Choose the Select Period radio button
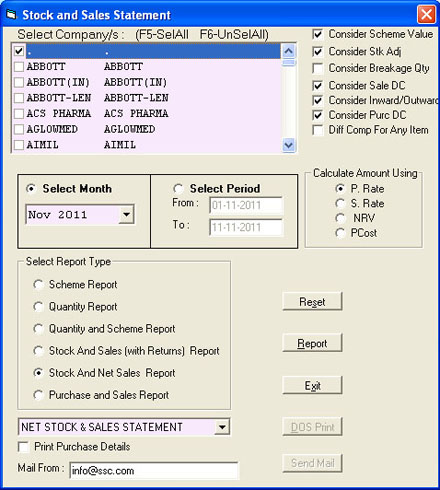440x490 pixels. (178, 189)
